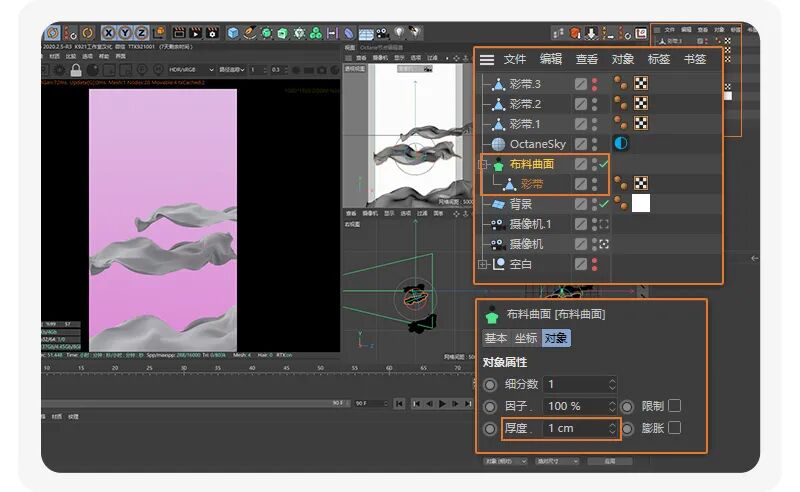
Task: Enable the 膨胀 checkbox
Action: click(x=674, y=428)
